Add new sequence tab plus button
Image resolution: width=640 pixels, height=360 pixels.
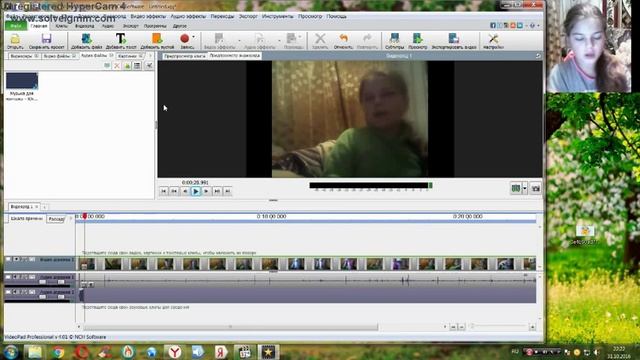click(44, 207)
